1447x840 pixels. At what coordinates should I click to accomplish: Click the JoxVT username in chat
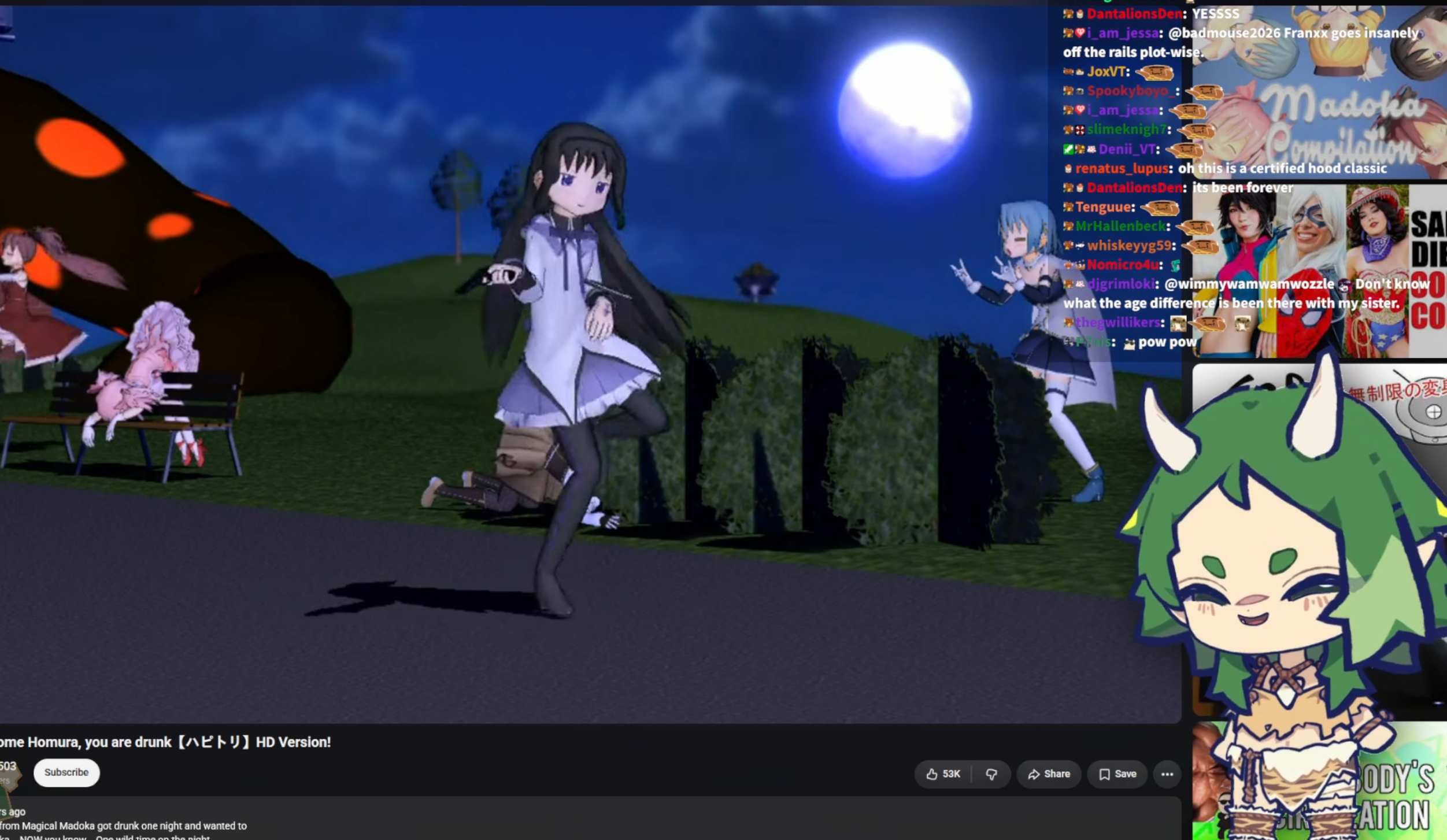click(1106, 72)
